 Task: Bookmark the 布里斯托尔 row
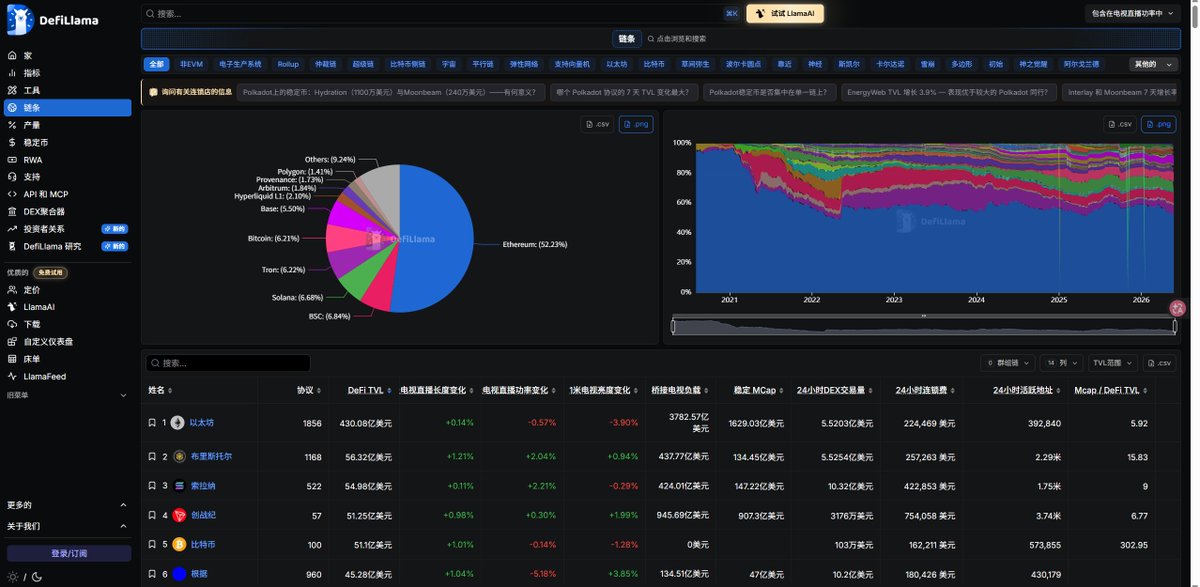coord(152,456)
